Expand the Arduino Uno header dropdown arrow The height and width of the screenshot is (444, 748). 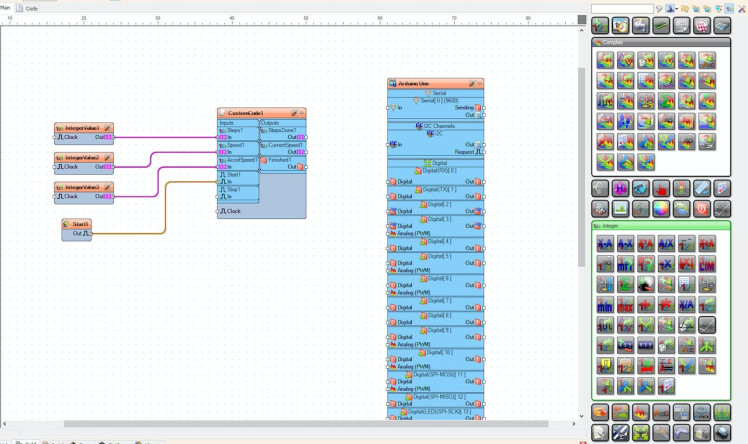click(x=480, y=84)
